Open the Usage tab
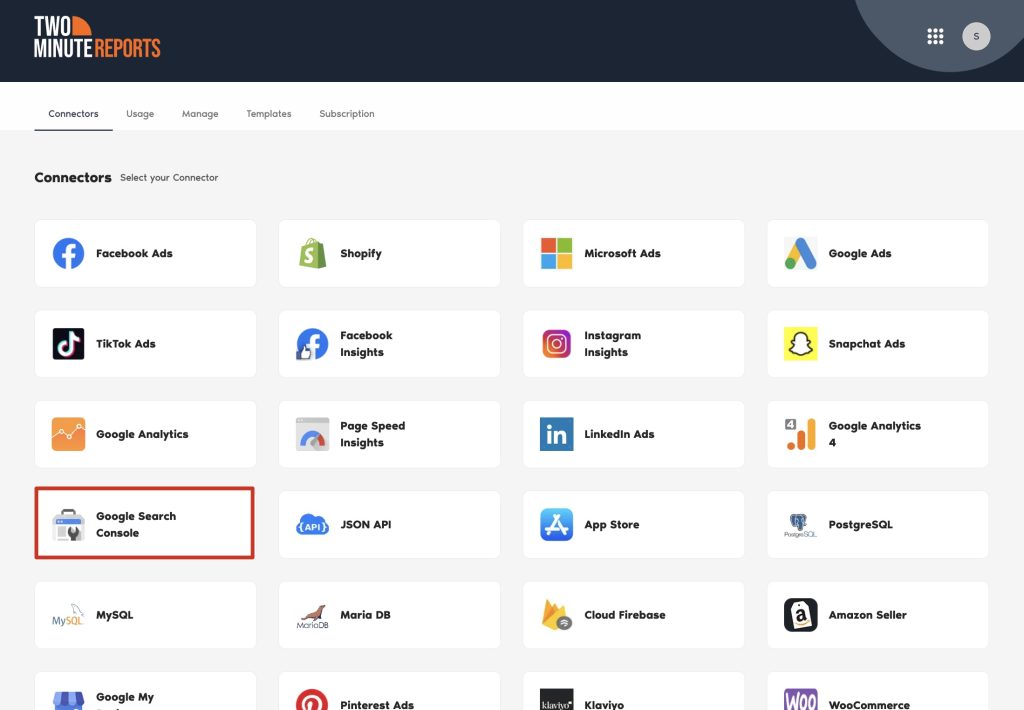Image resolution: width=1024 pixels, height=710 pixels. point(140,114)
